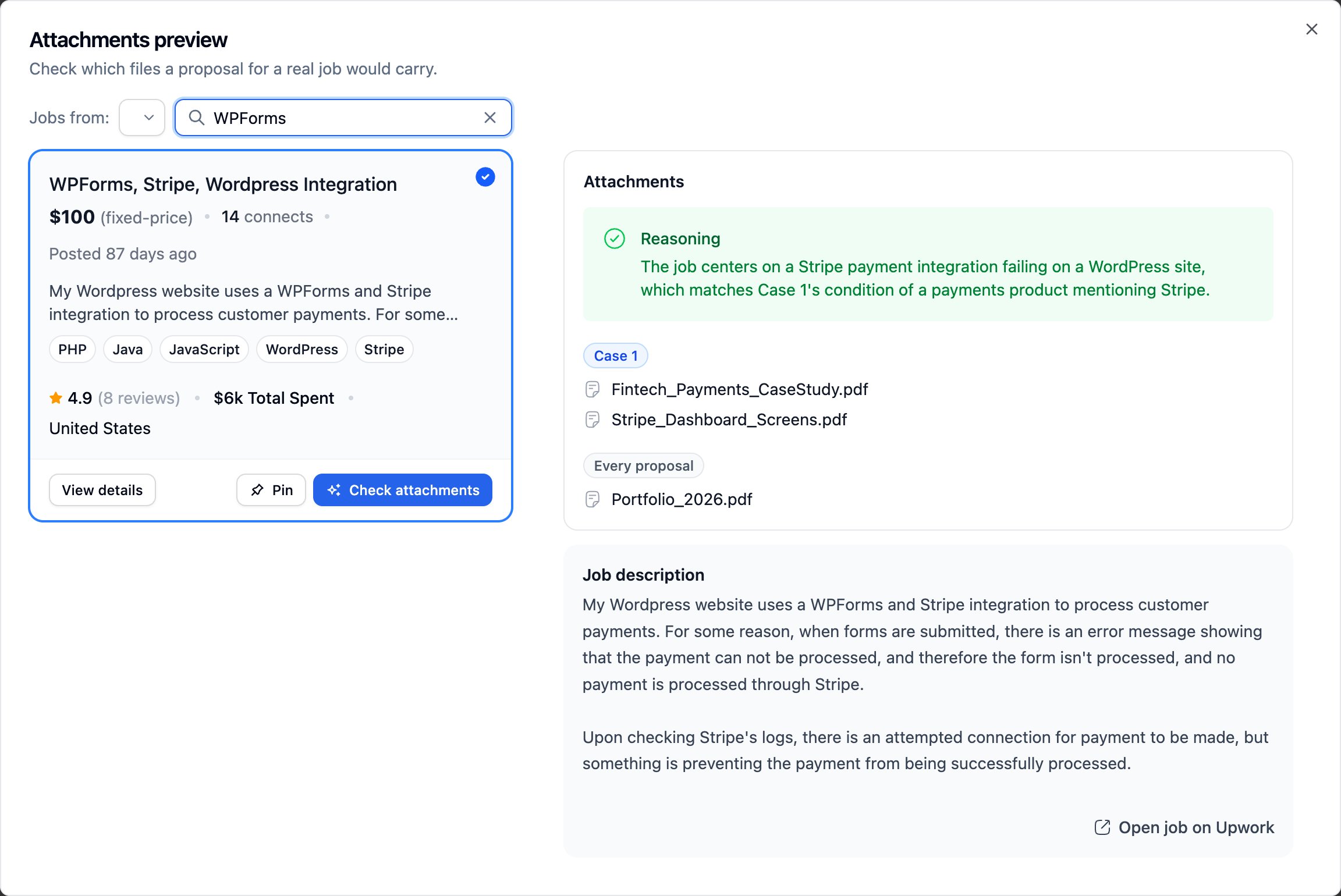Click the Java skill tag
The height and width of the screenshot is (896, 1341).
[127, 349]
